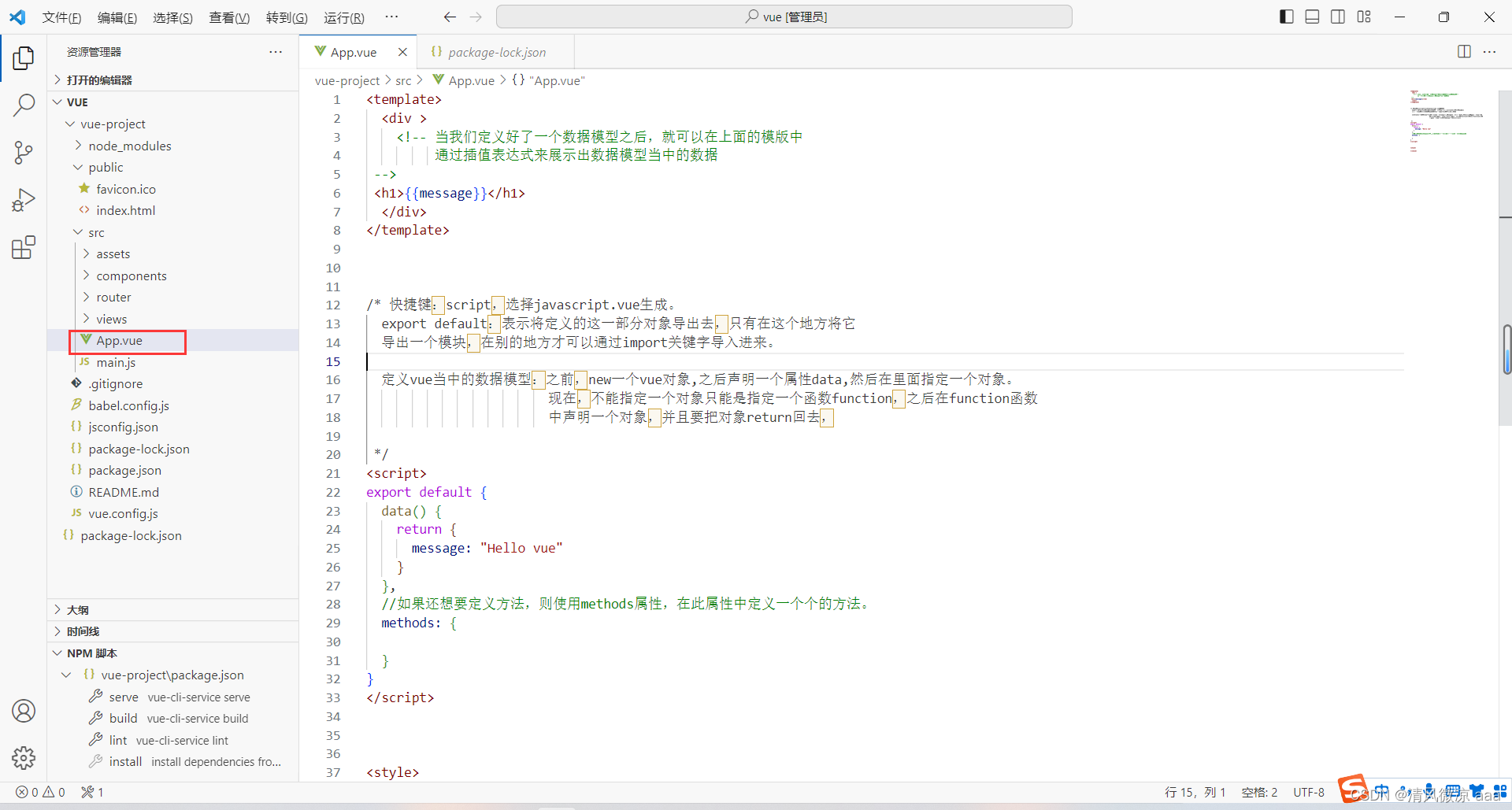Open the View menu

229,17
